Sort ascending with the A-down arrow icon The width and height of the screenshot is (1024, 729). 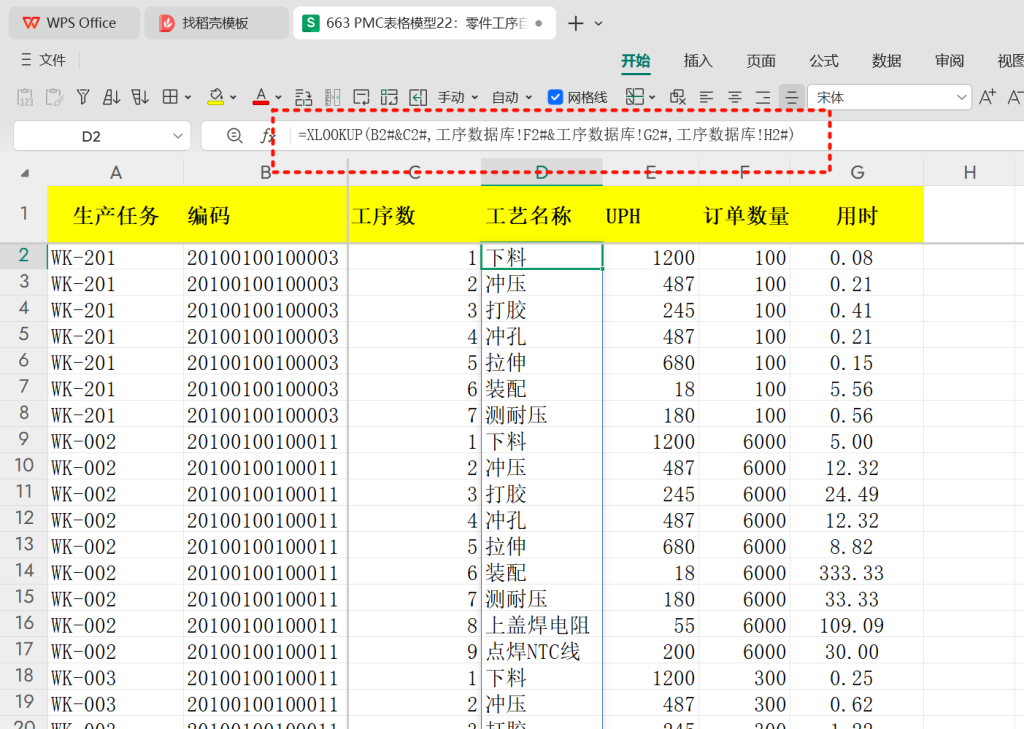(112, 97)
